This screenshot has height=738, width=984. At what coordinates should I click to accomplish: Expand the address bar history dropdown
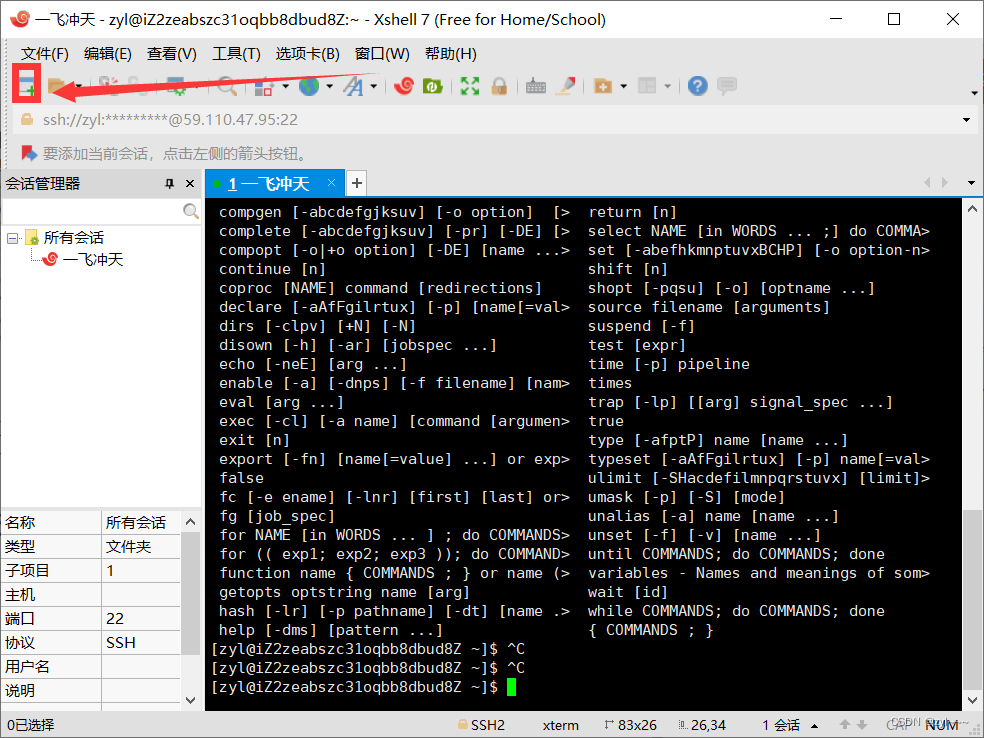coord(966,120)
